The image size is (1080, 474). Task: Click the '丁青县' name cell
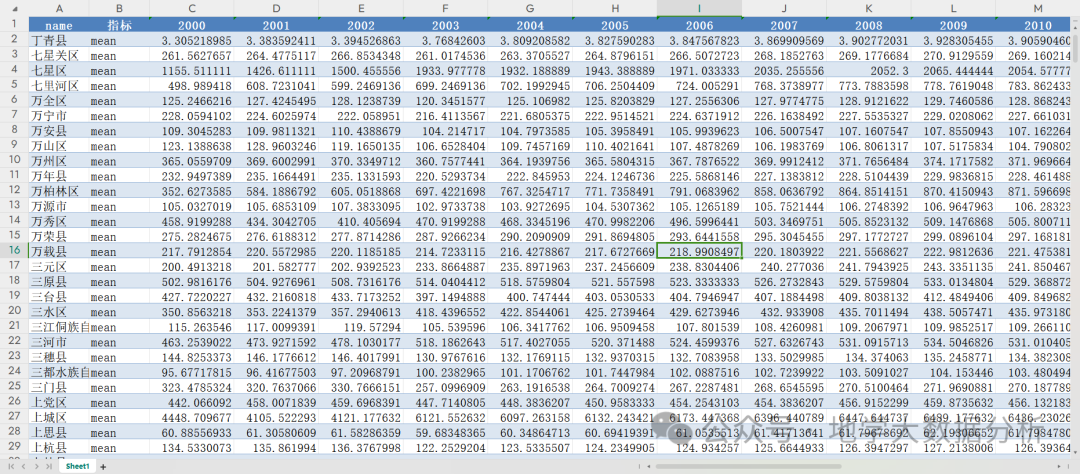click(59, 41)
